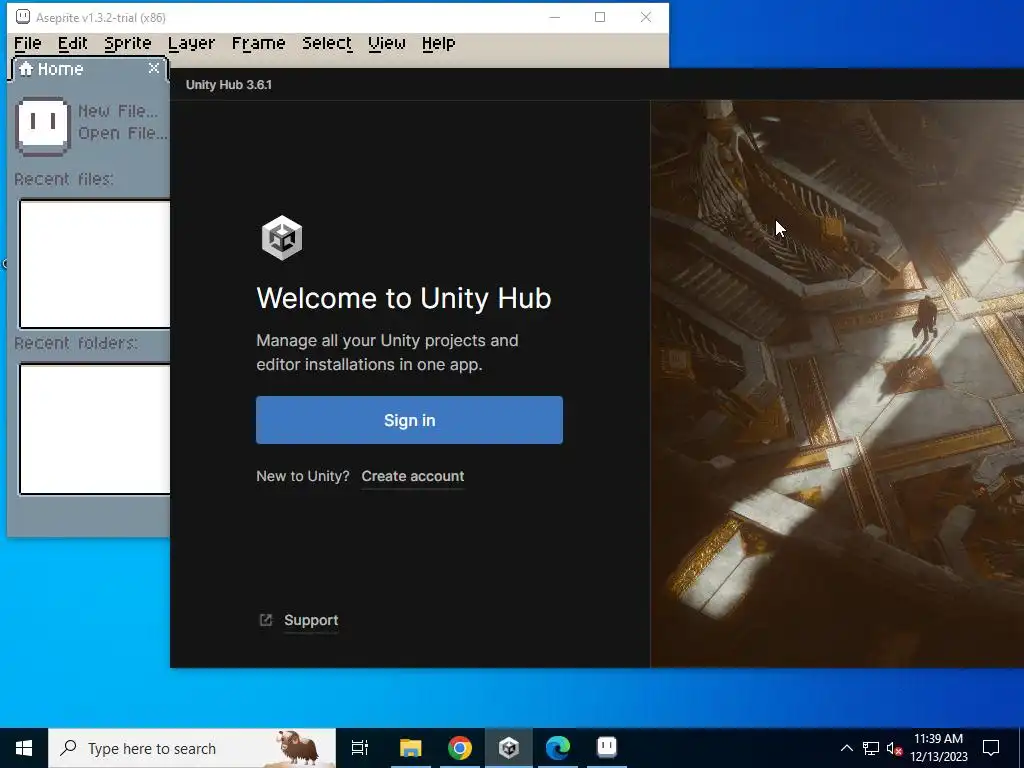
Task: Click the Recent files list box
Action: (x=95, y=264)
